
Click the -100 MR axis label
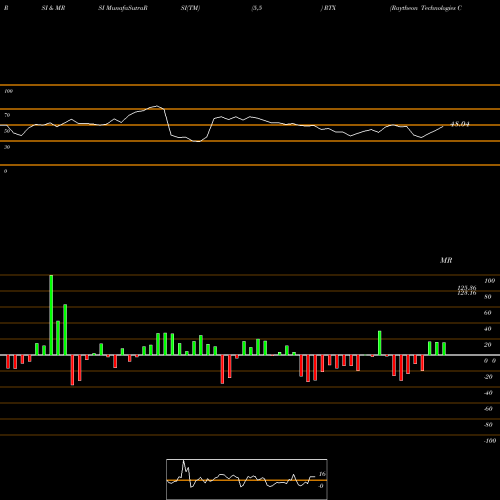490,441
